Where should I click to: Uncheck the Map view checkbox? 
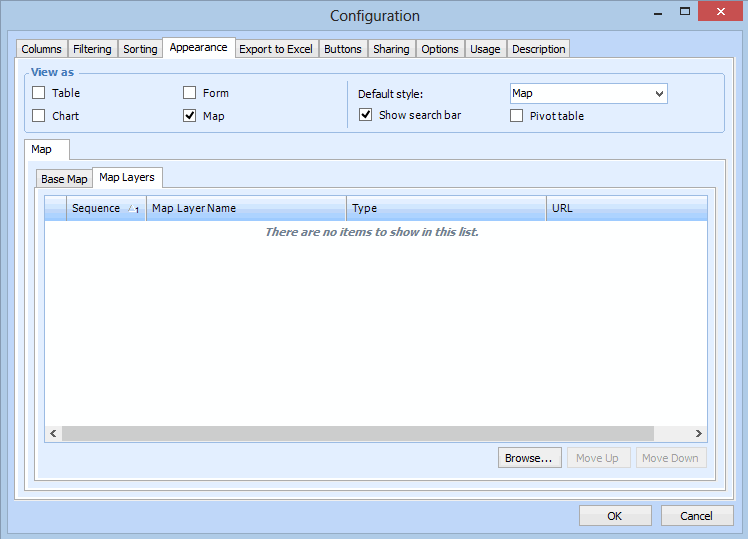click(x=189, y=115)
